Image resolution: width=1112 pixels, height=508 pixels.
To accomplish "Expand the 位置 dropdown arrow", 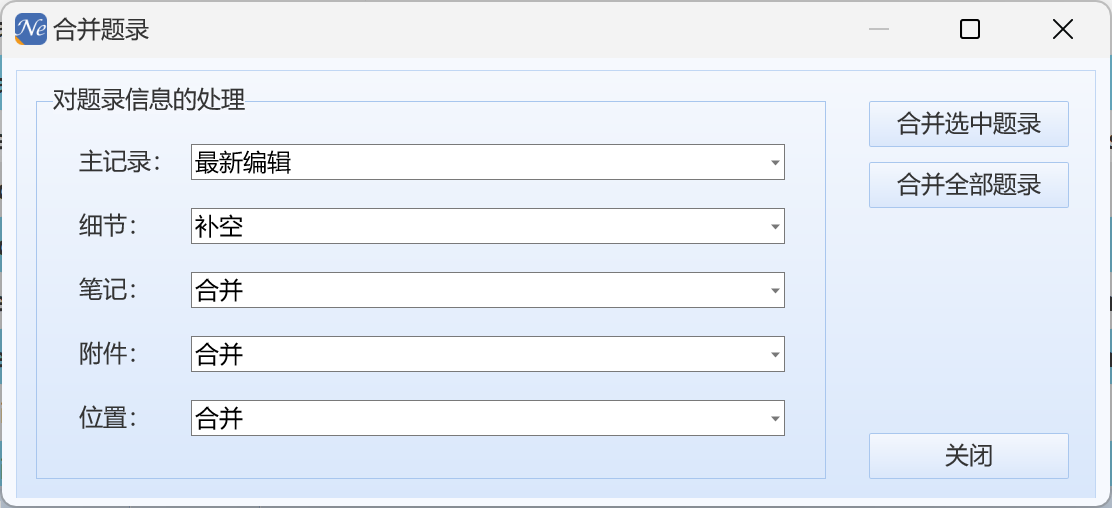I will (x=775, y=419).
